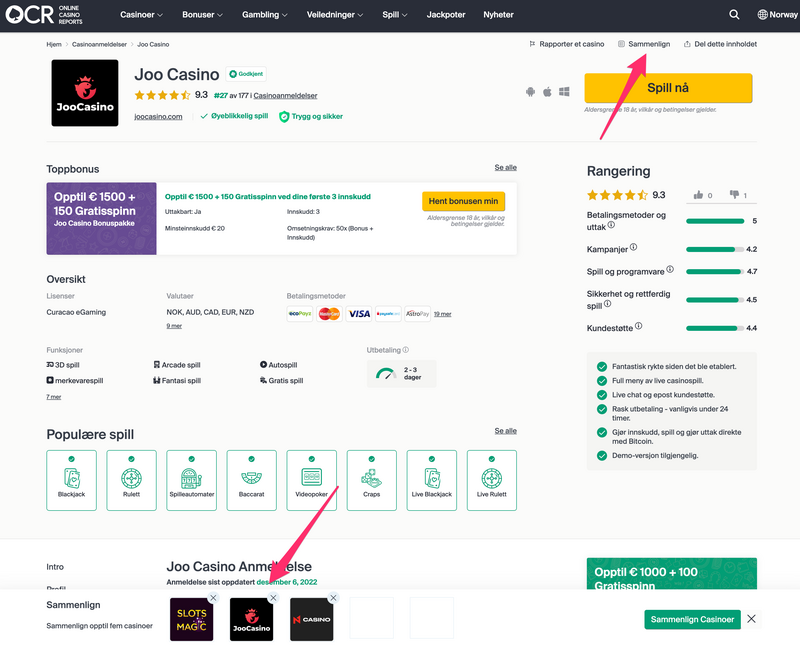Open the OCR Online Casino Reports logo
800x647 pixels.
click(x=44, y=15)
